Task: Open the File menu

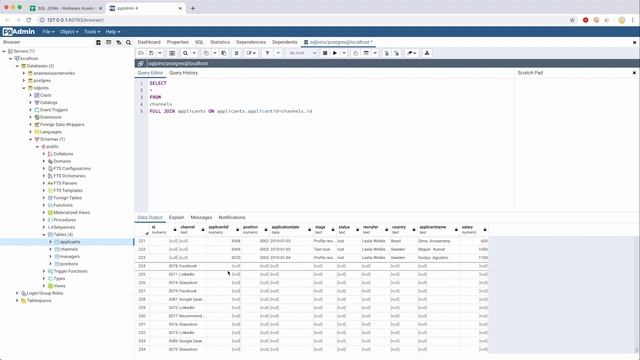Action: 48,32
